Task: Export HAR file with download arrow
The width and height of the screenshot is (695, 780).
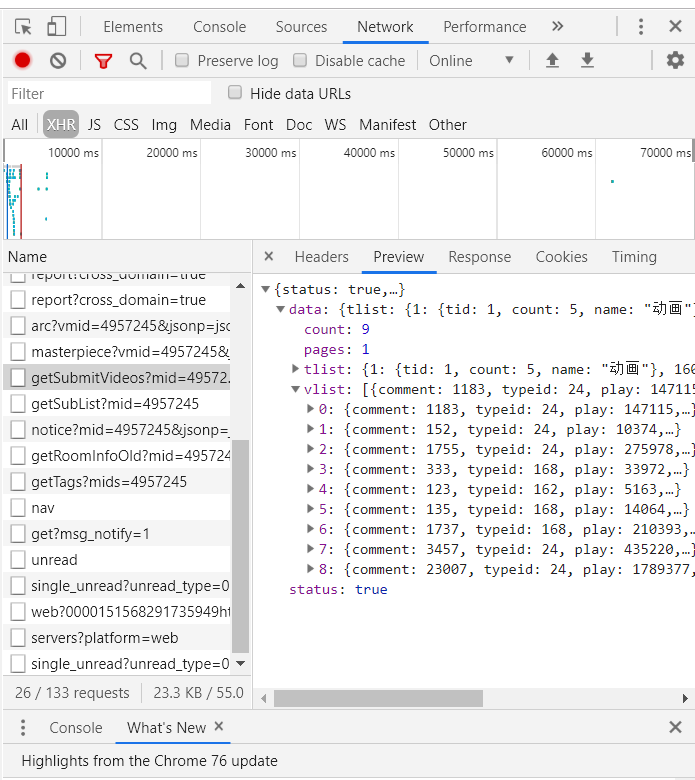Action: (x=588, y=60)
